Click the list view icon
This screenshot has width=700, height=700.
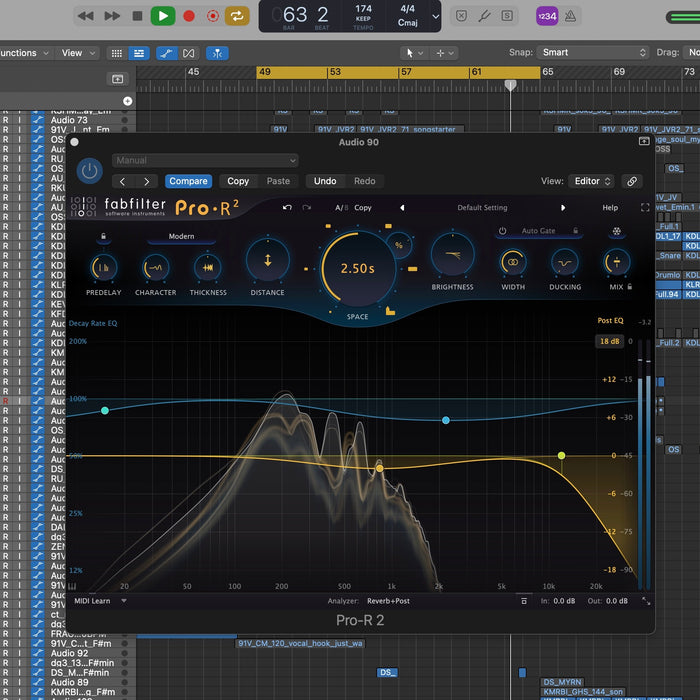(x=139, y=54)
